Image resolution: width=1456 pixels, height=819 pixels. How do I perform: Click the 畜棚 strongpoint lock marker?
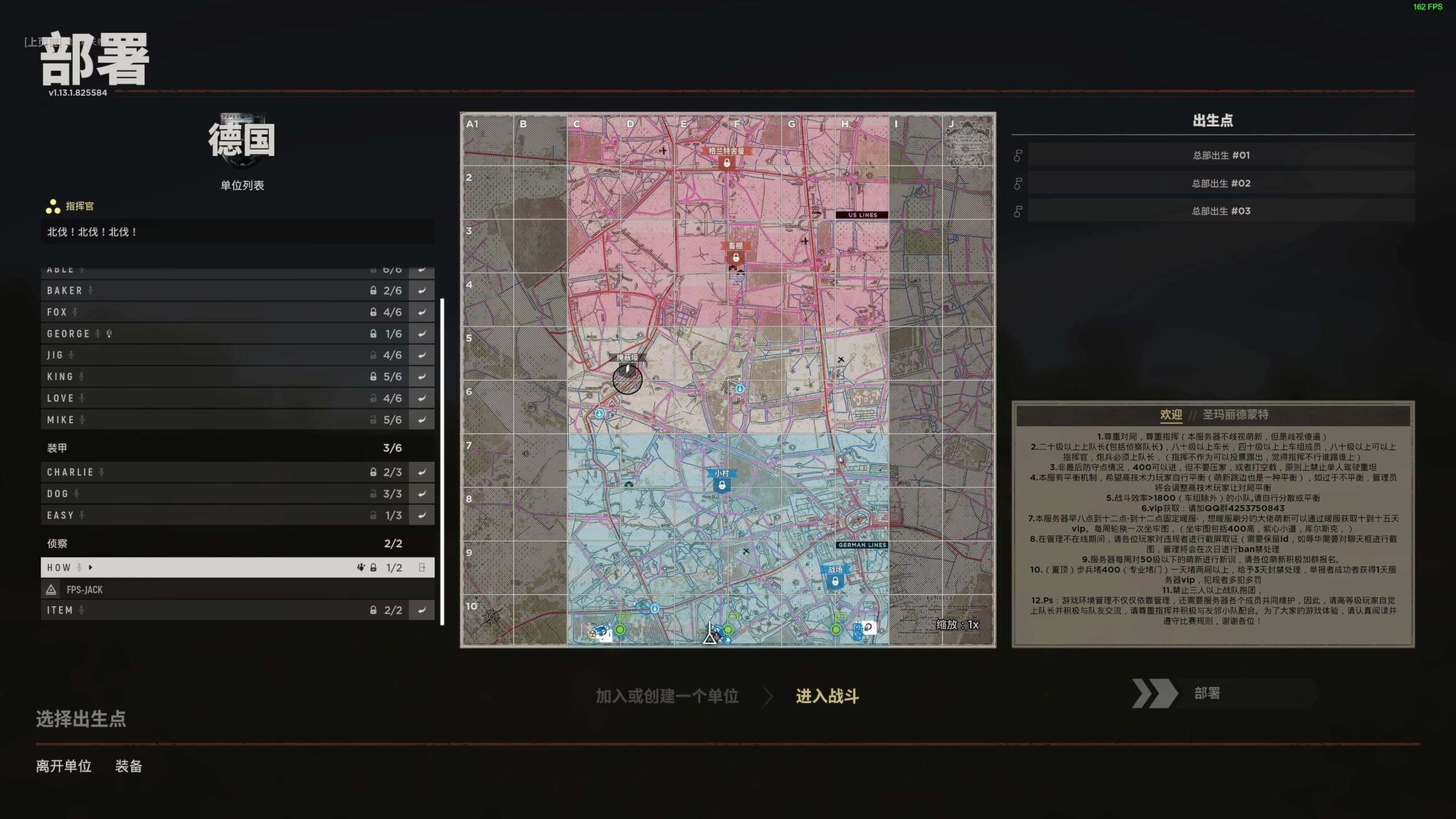735,258
